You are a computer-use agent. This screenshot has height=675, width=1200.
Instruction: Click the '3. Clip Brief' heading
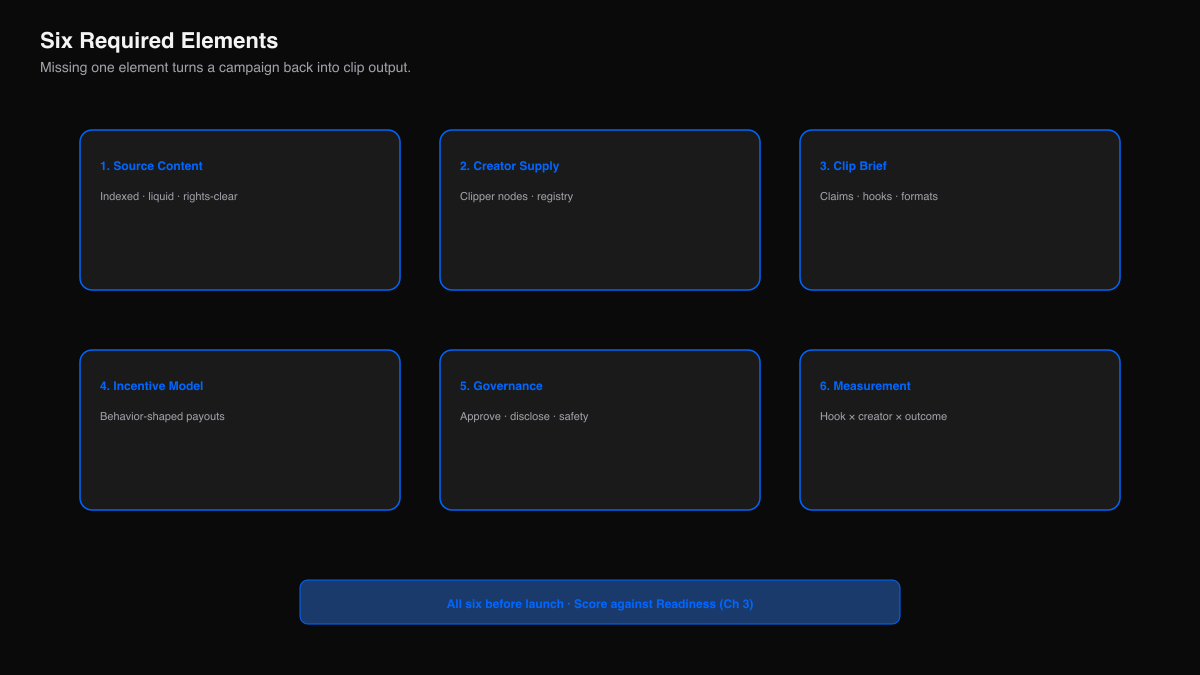click(x=853, y=166)
